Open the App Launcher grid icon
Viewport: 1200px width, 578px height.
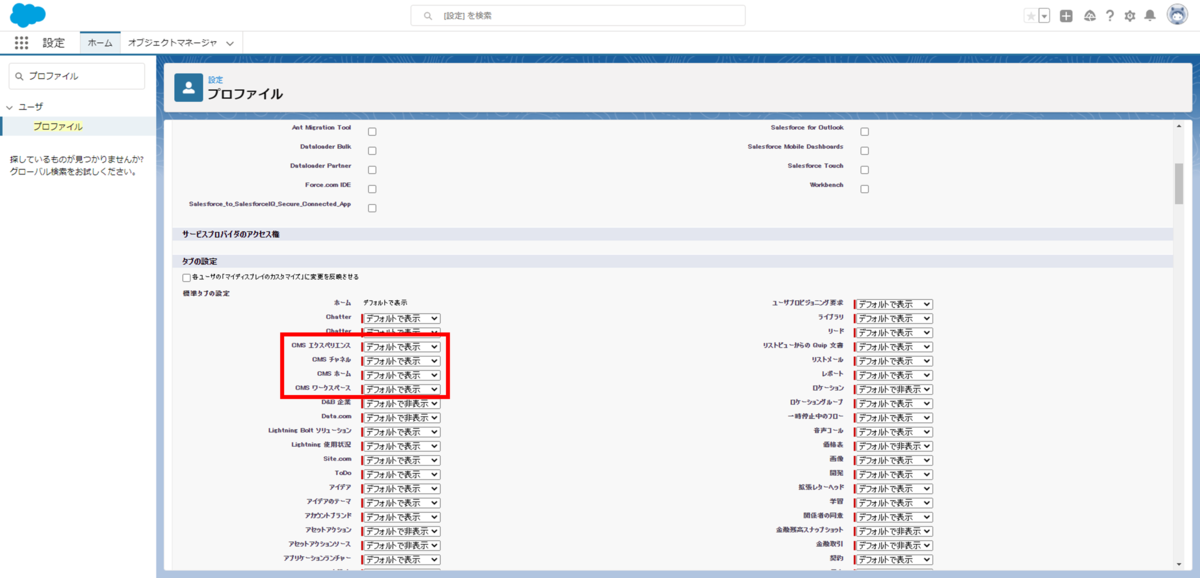21,43
